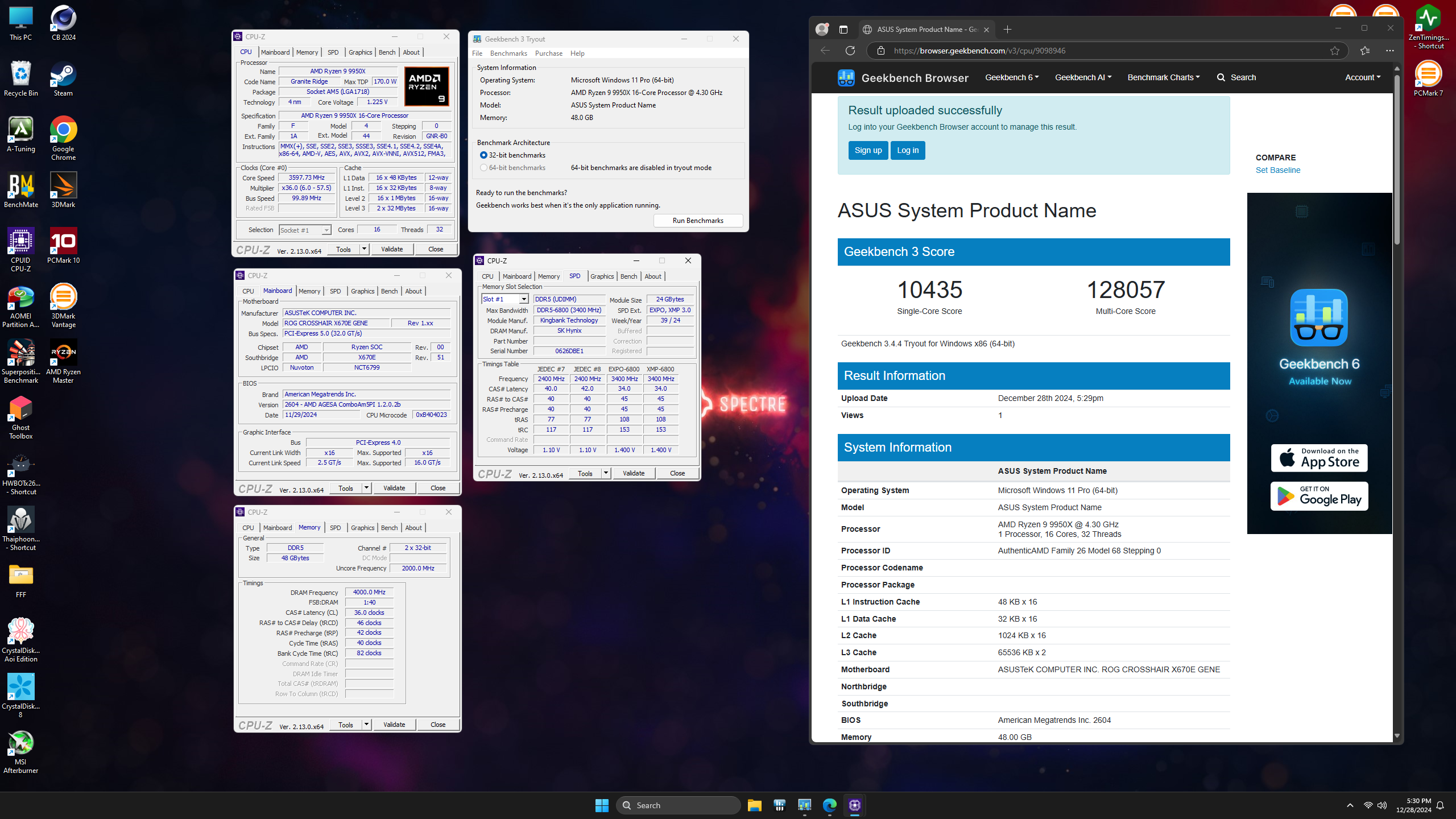Reload the Geekbench browser page
This screenshot has width=1456, height=819.
click(850, 51)
